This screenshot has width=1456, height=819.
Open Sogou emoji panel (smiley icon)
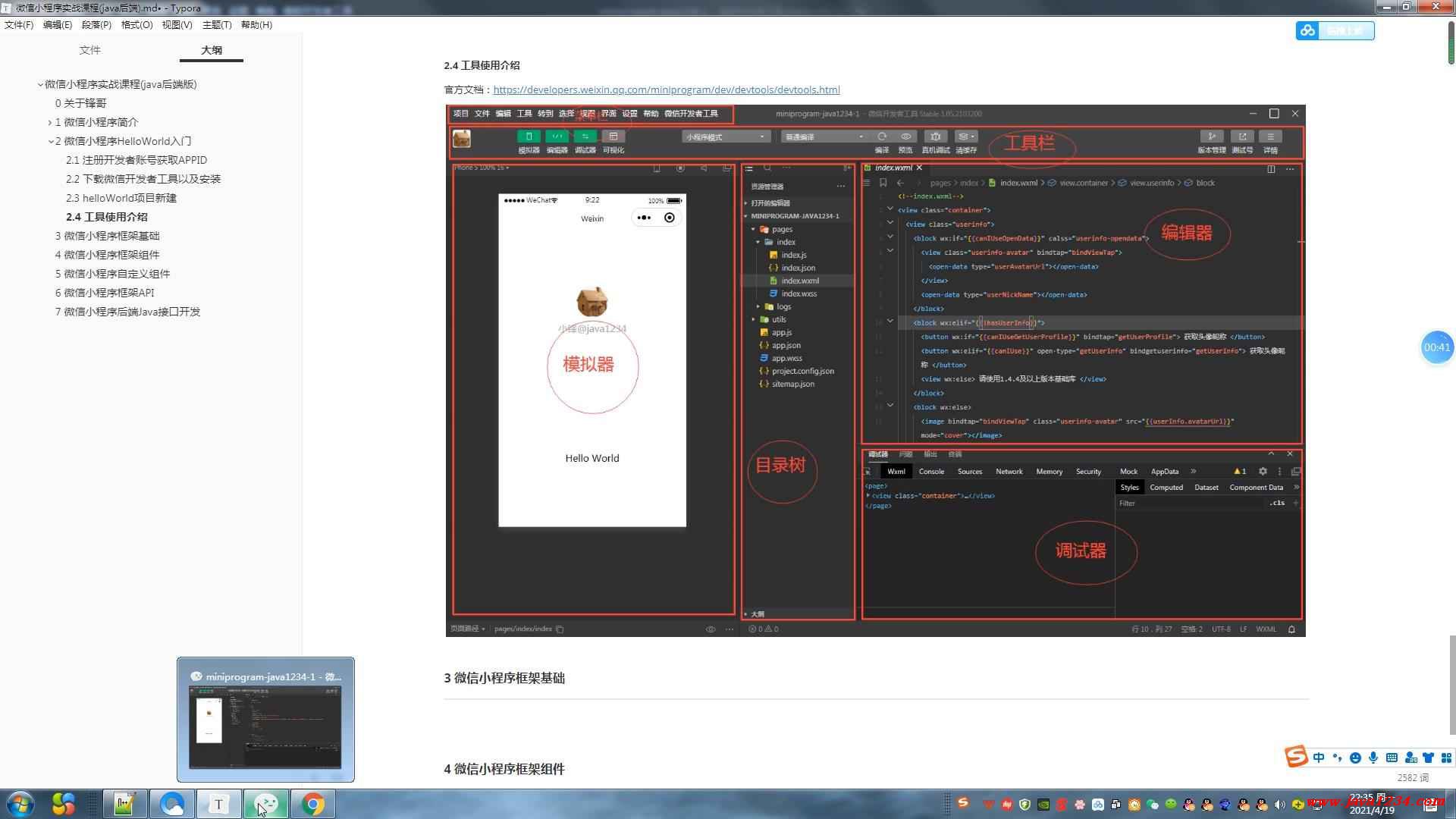[x=1355, y=758]
